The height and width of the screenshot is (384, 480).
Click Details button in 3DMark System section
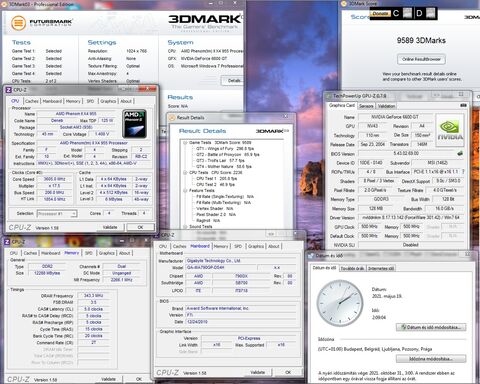233,81
